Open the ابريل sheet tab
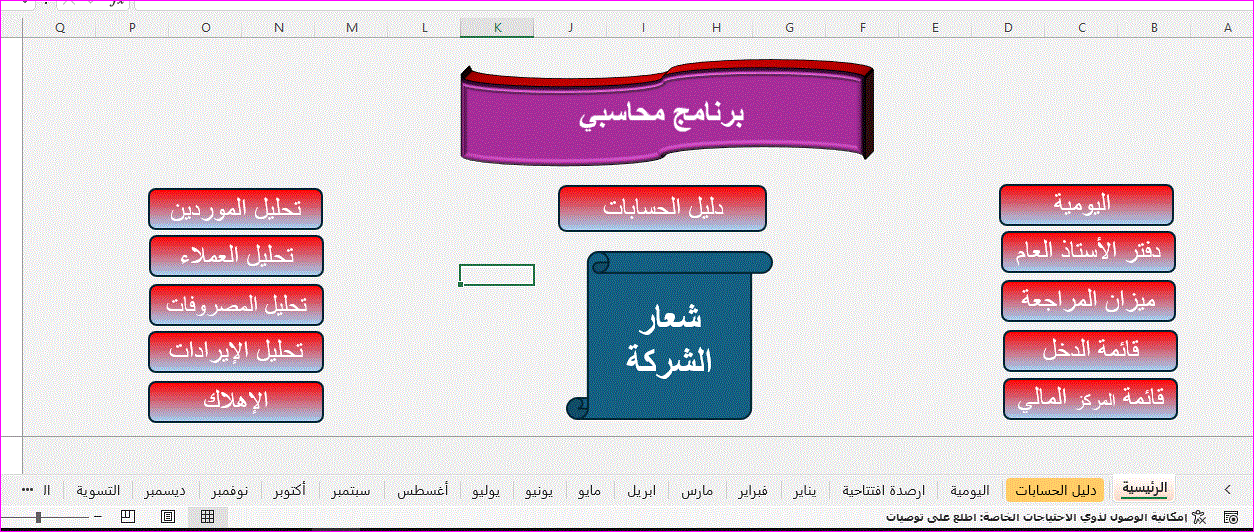 pos(642,490)
